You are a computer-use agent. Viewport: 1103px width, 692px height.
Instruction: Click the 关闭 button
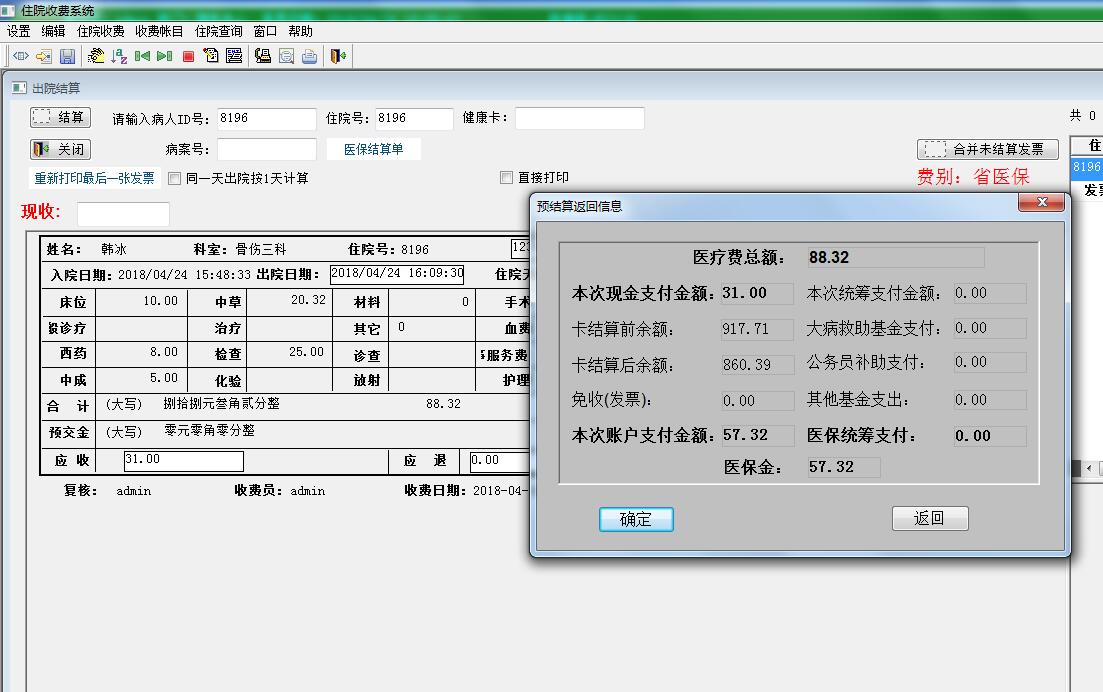pos(60,149)
